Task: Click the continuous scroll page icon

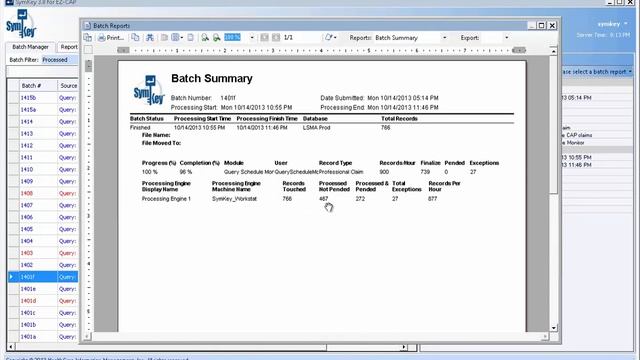Action: click(191, 38)
